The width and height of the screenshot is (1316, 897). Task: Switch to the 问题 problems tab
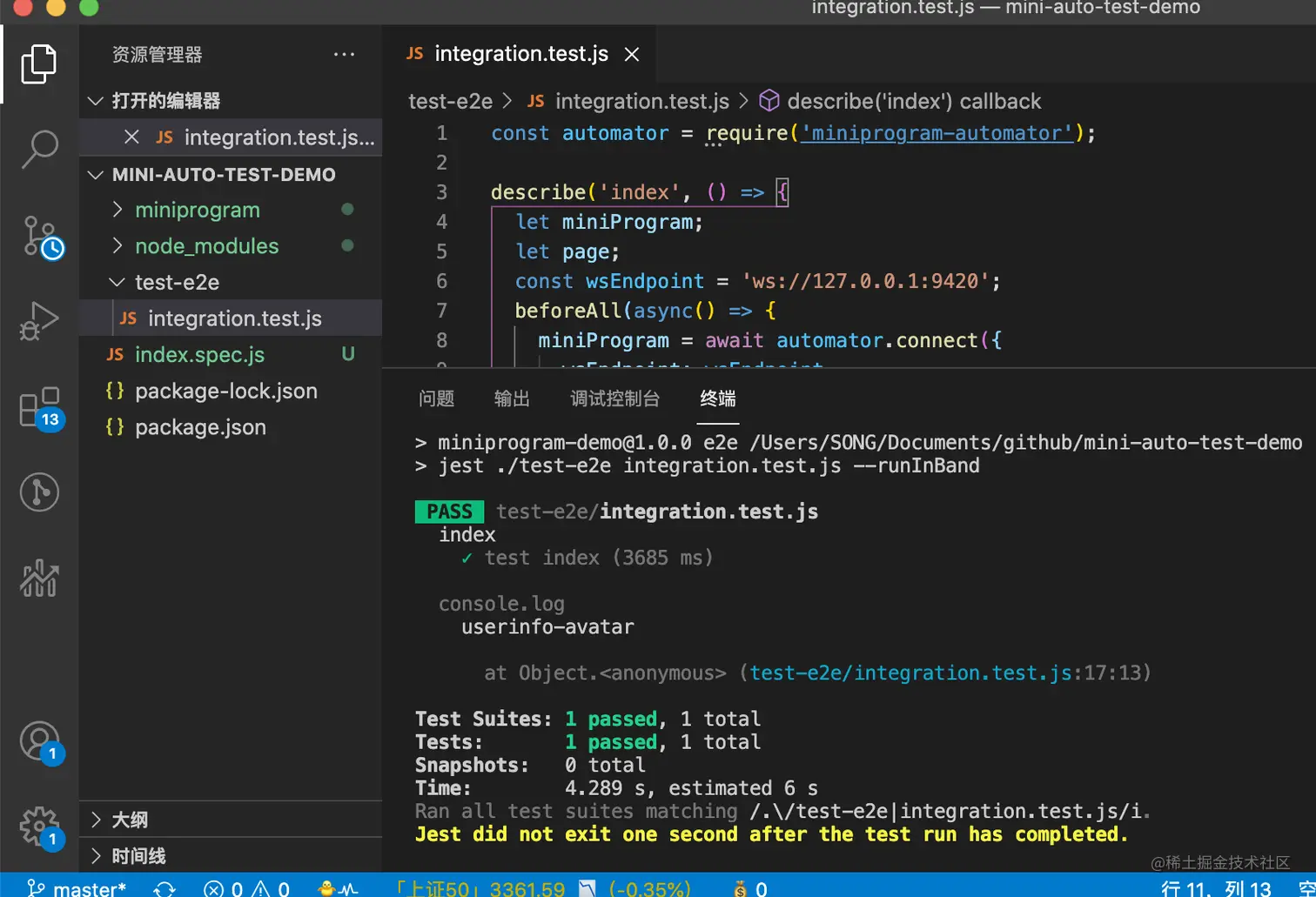click(436, 398)
